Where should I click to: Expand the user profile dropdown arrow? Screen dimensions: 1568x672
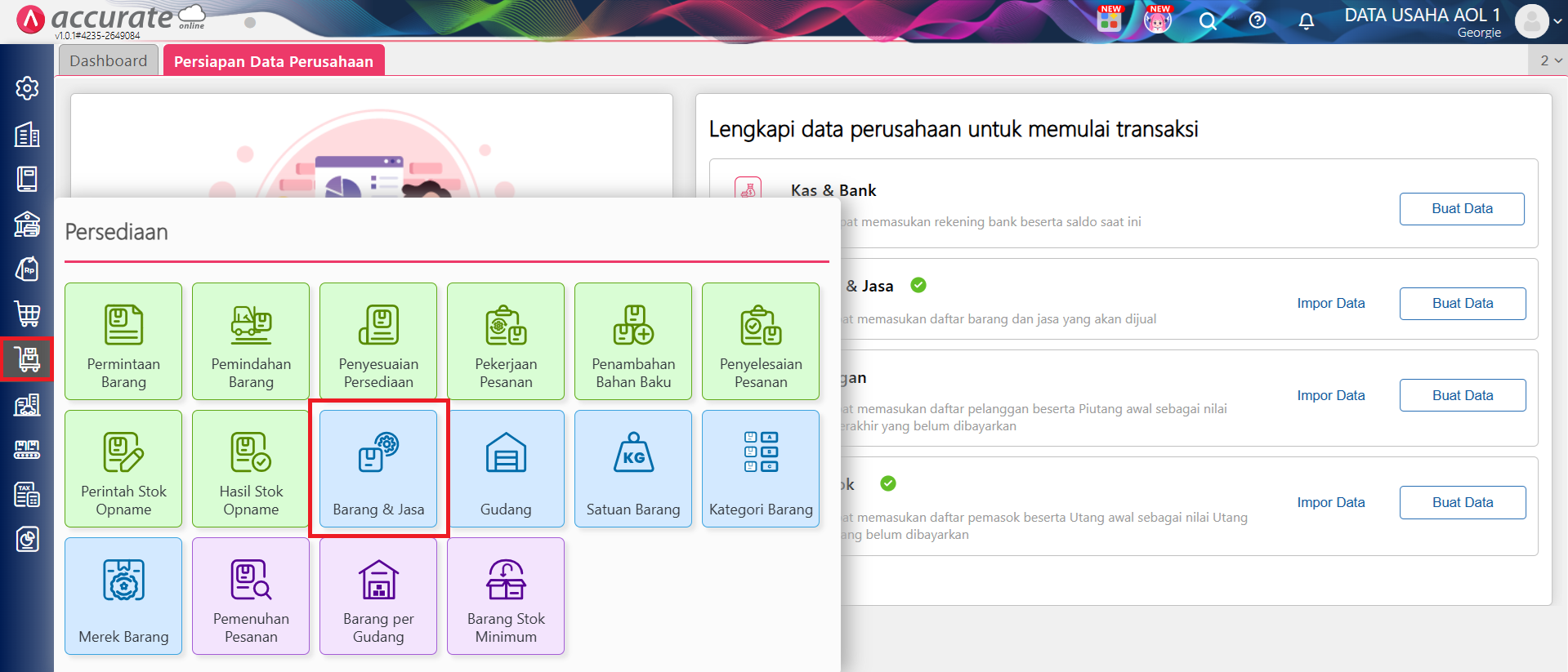(x=1558, y=22)
